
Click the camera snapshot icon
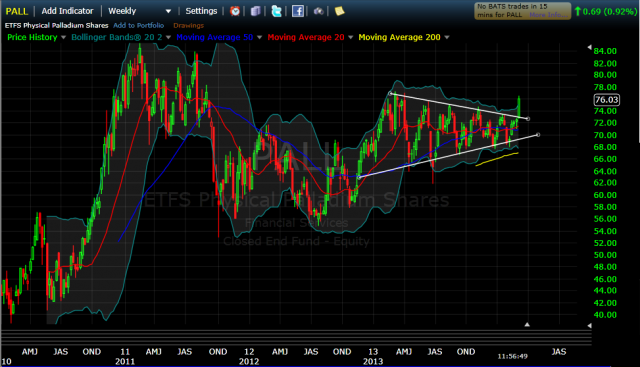click(x=318, y=11)
